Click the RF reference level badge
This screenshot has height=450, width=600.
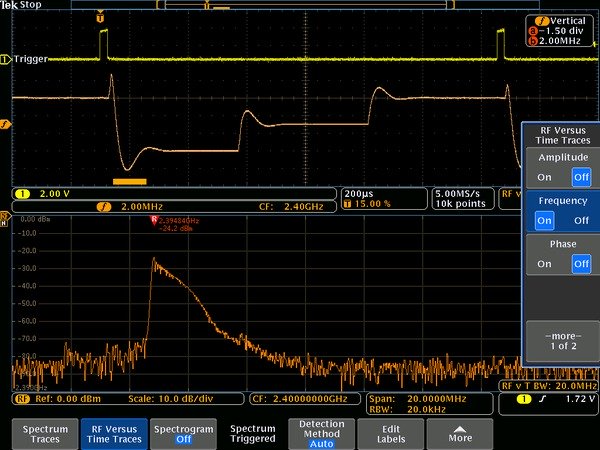click(20, 398)
